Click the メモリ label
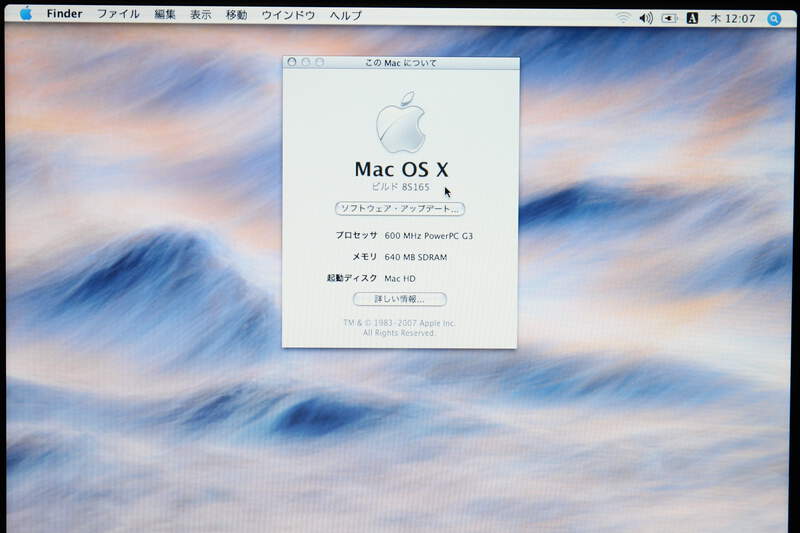This screenshot has width=800, height=533. click(365, 257)
